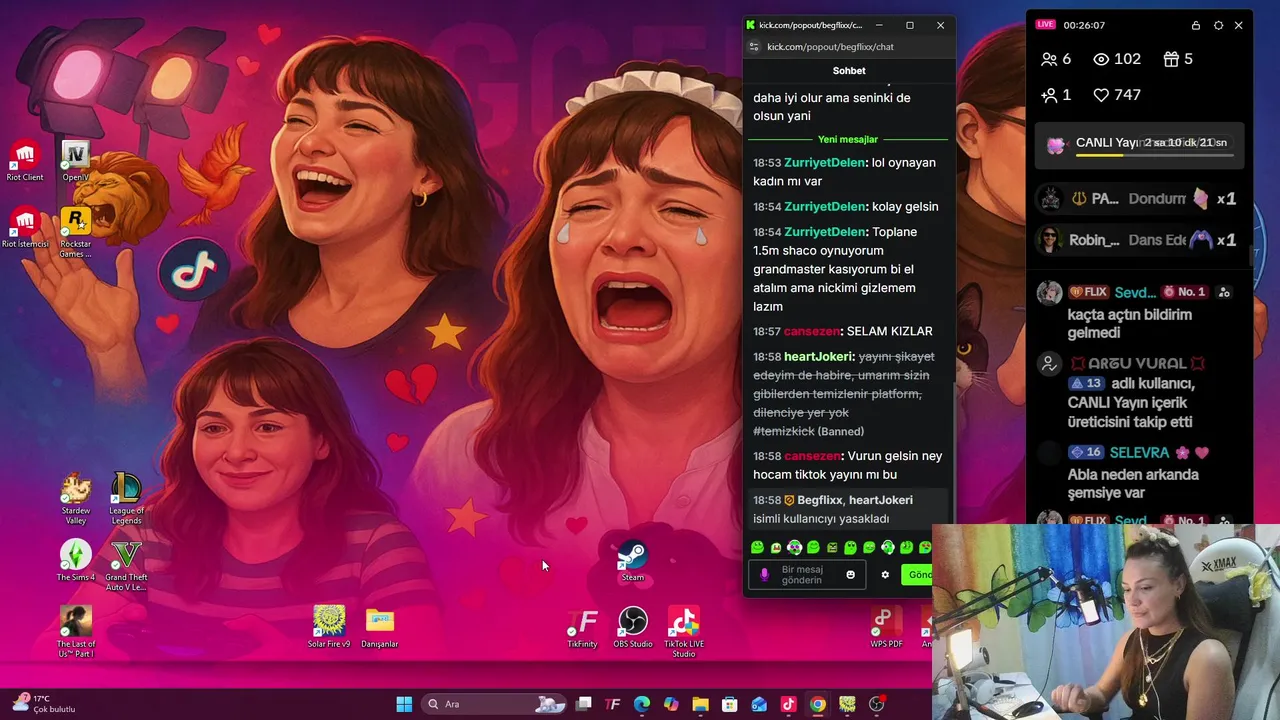This screenshot has width=1280, height=720.
Task: Click the 'Yeni mesajlar' new messages divider
Action: tap(848, 139)
